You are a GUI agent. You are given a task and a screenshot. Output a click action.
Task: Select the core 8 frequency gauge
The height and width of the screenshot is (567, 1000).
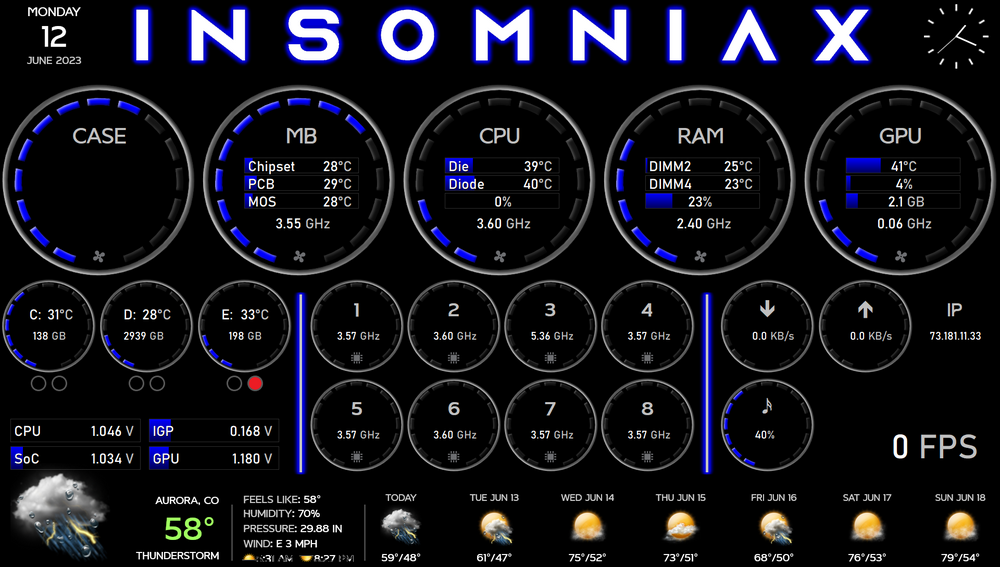click(647, 423)
